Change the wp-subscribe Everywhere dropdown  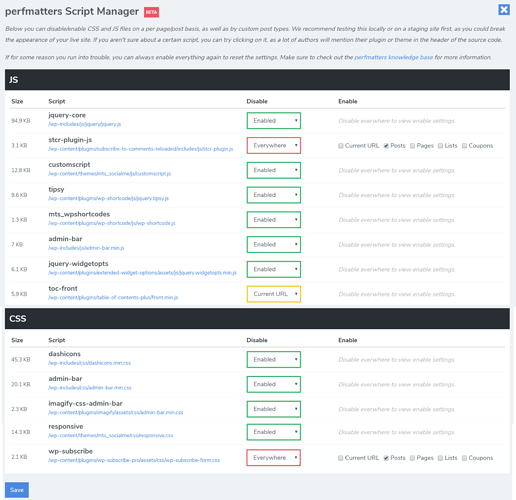pos(273,458)
